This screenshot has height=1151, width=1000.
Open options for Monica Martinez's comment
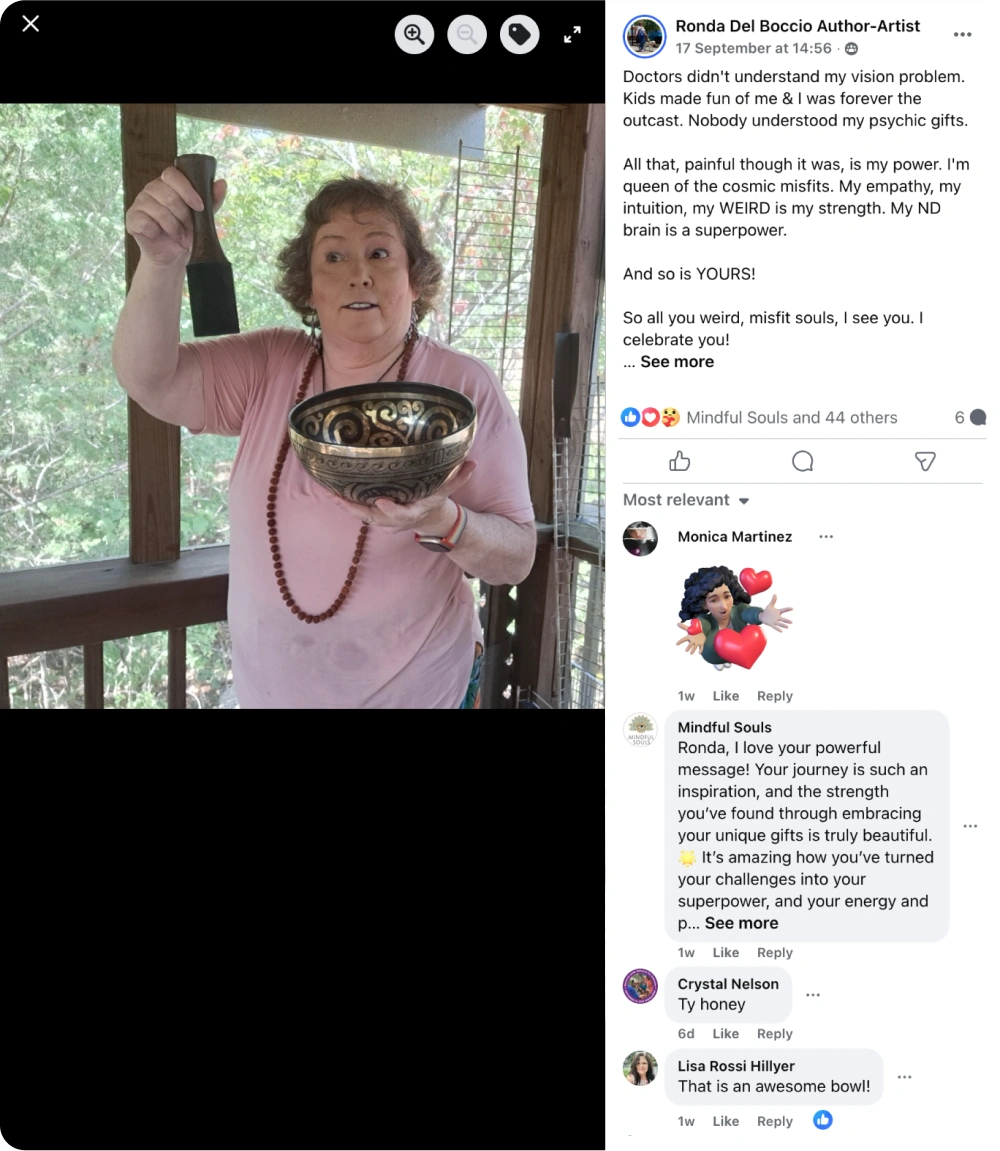[x=826, y=537]
